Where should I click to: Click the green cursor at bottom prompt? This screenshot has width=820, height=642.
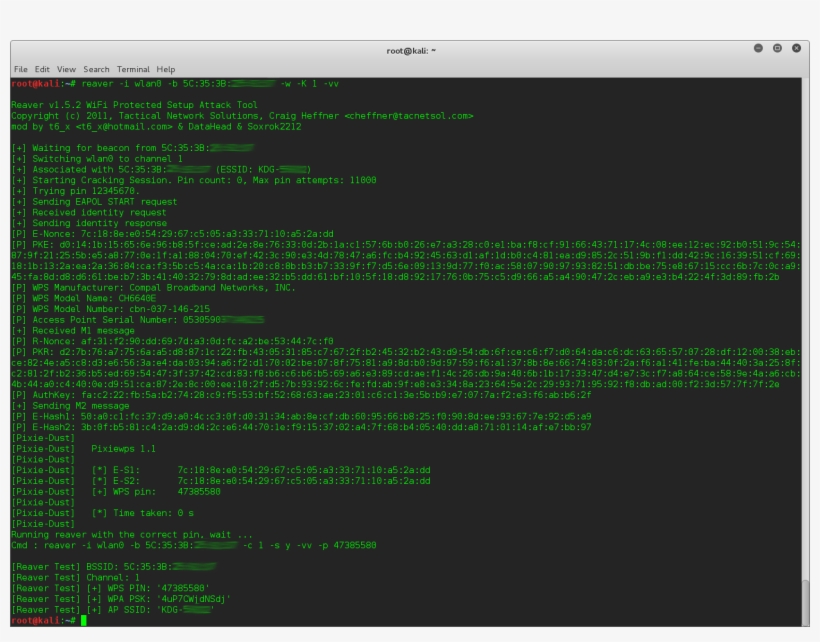point(83,621)
